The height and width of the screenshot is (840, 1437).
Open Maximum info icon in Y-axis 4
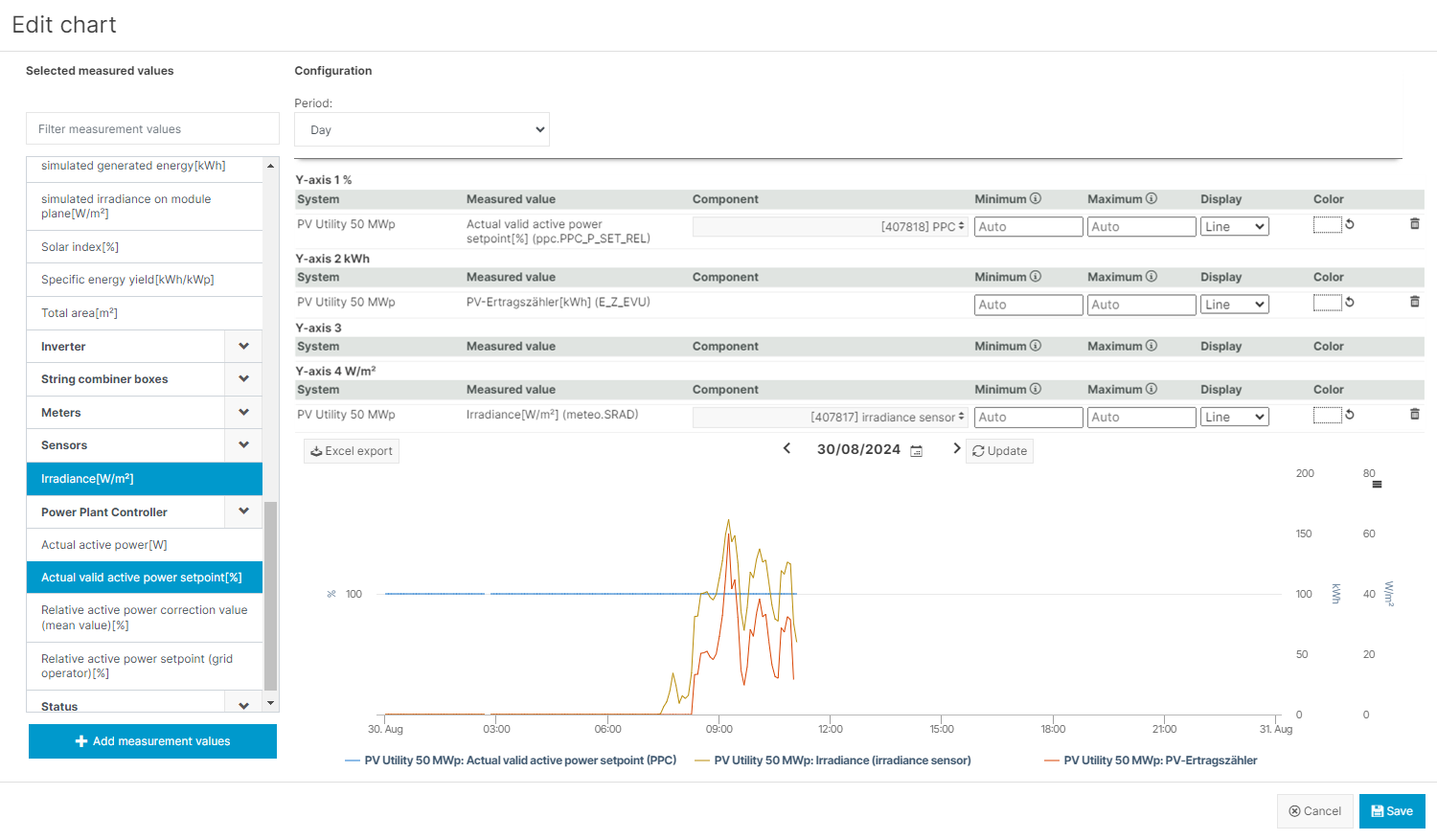pyautogui.click(x=1152, y=389)
